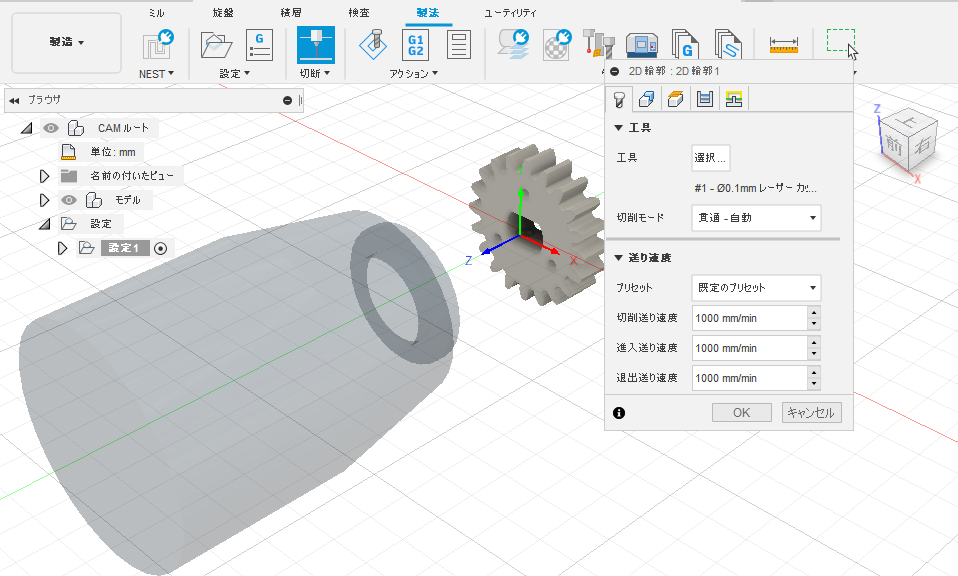Screen dimensions: 958x576
Task: Click the layered add-in icon with blue plug
Action: click(513, 45)
